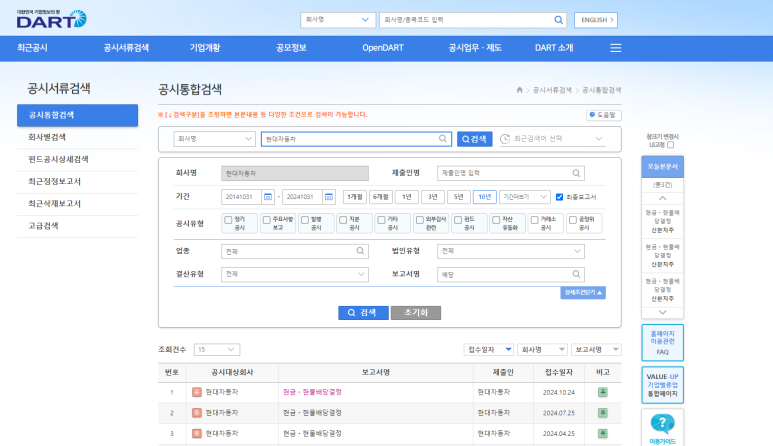773x446 pixels.
Task: Click the magnifier icon inside the 현대자동차 search field
Action: tap(443, 139)
